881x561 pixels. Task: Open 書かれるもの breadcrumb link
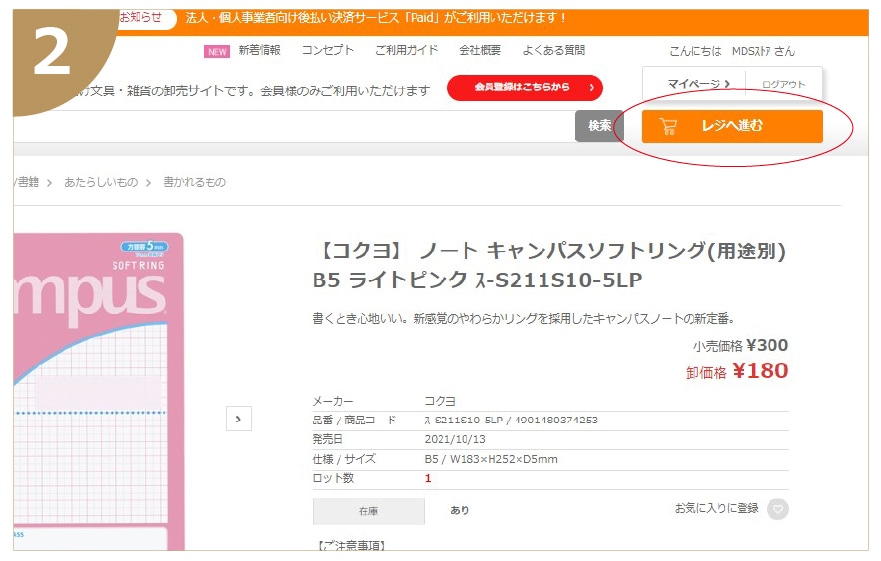(194, 182)
